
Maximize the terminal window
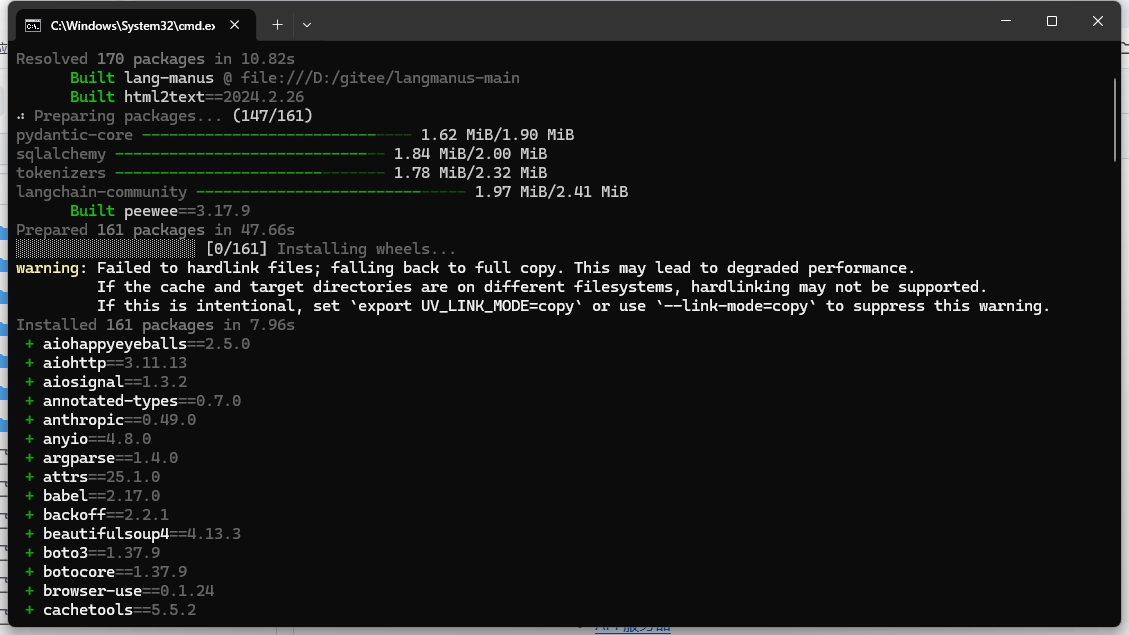pos(1052,21)
